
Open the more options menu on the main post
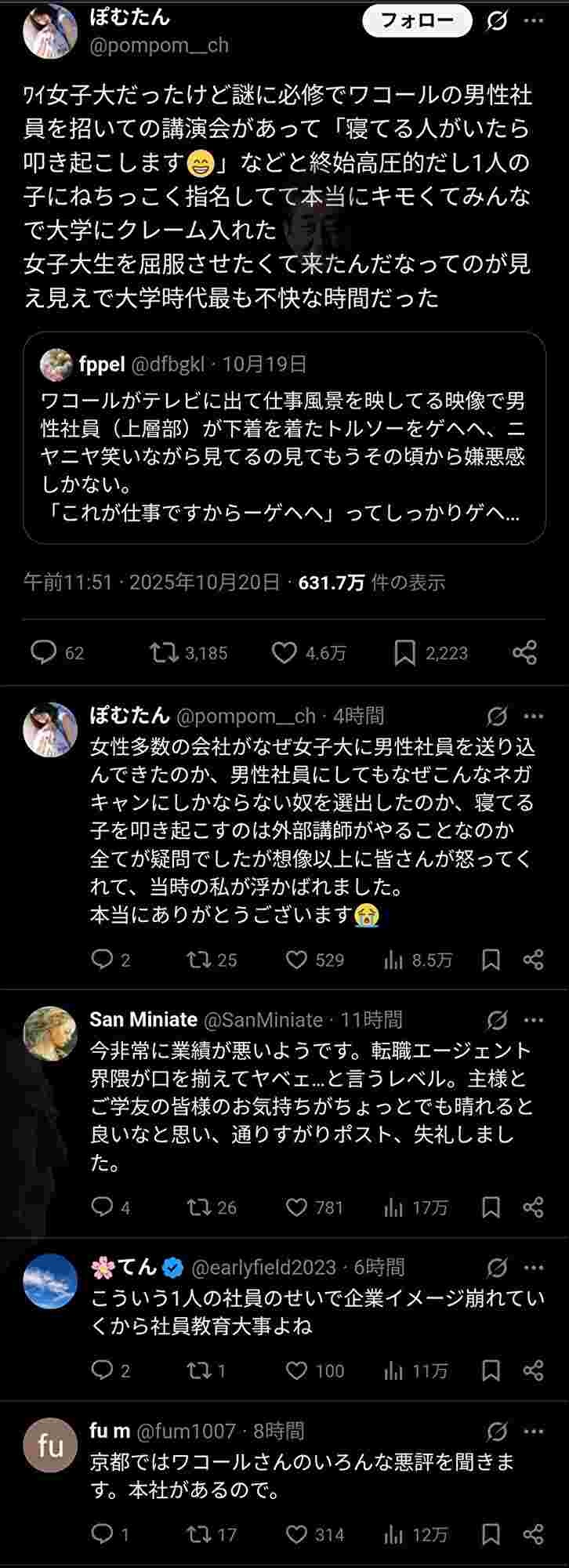point(534,21)
